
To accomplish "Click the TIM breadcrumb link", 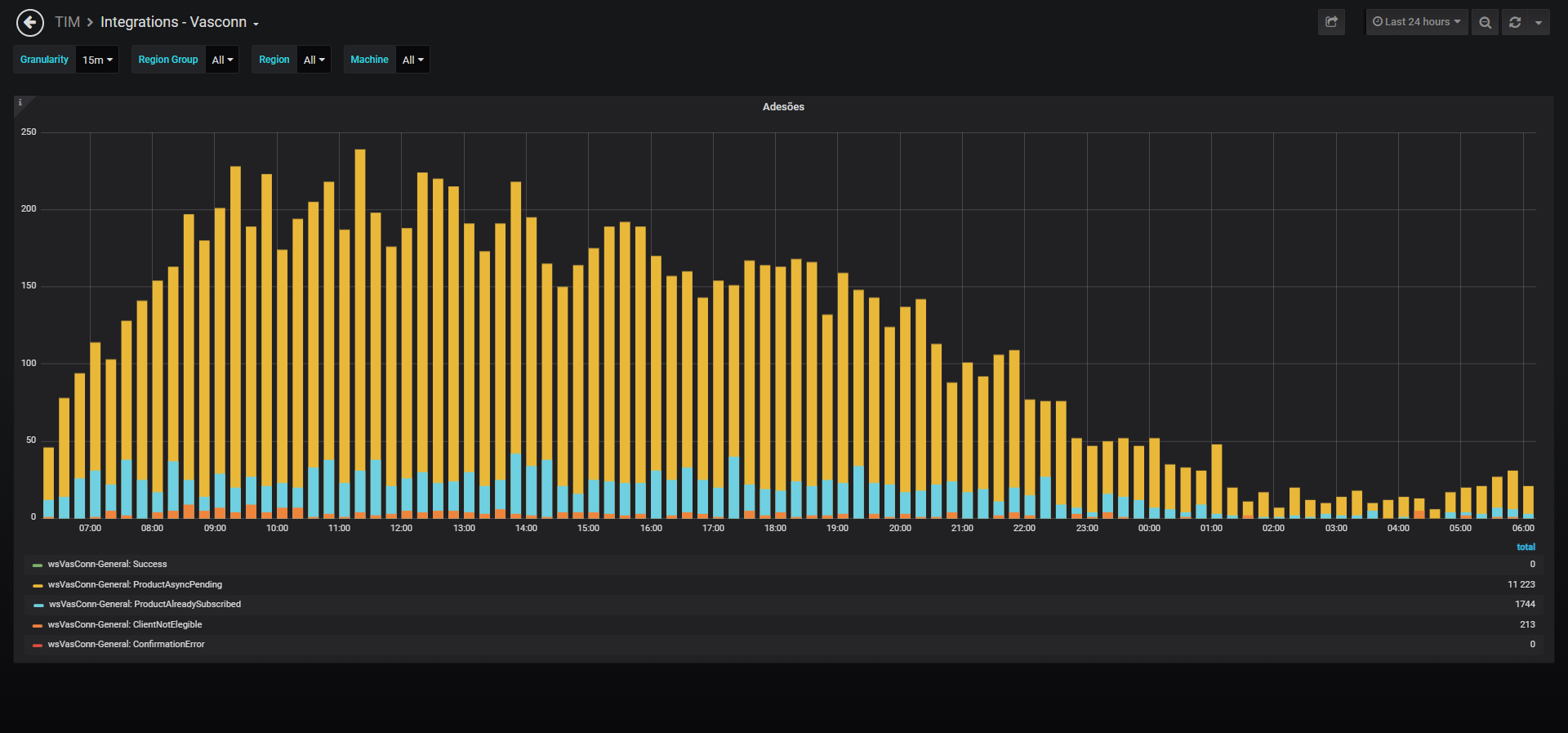I will (x=67, y=22).
